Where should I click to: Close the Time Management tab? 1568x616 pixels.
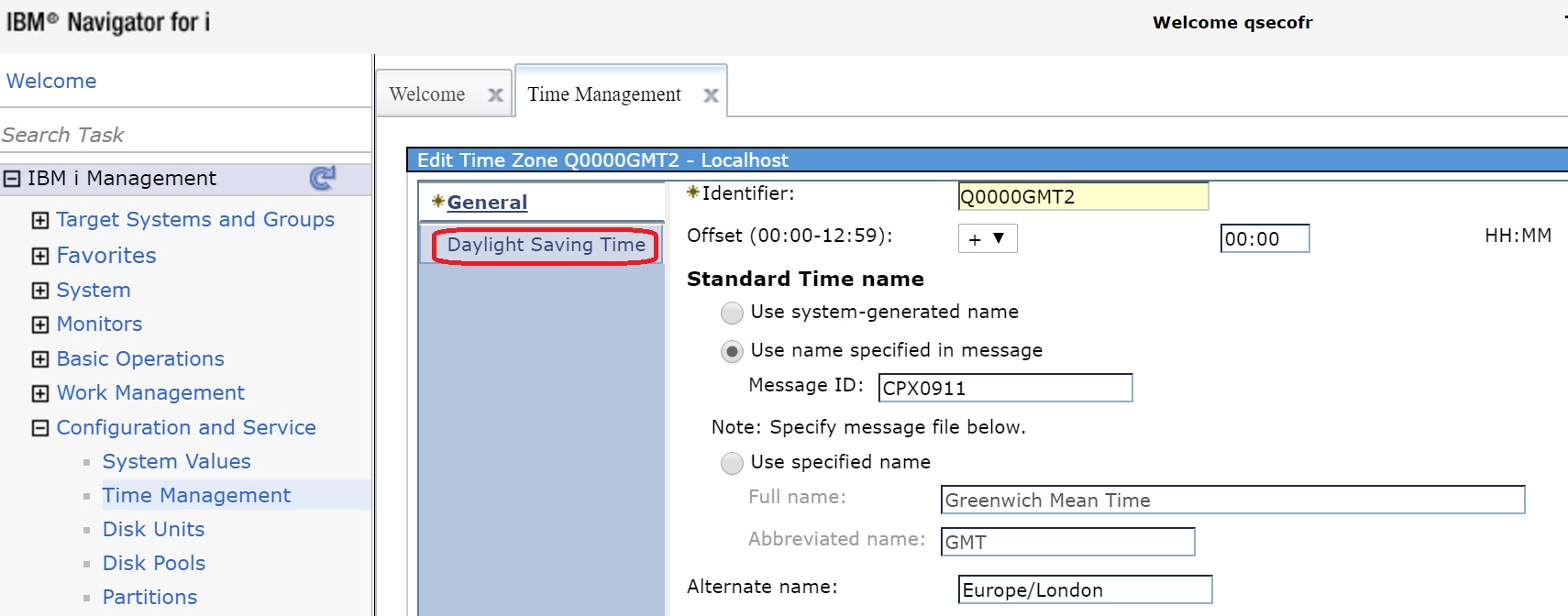[x=711, y=95]
